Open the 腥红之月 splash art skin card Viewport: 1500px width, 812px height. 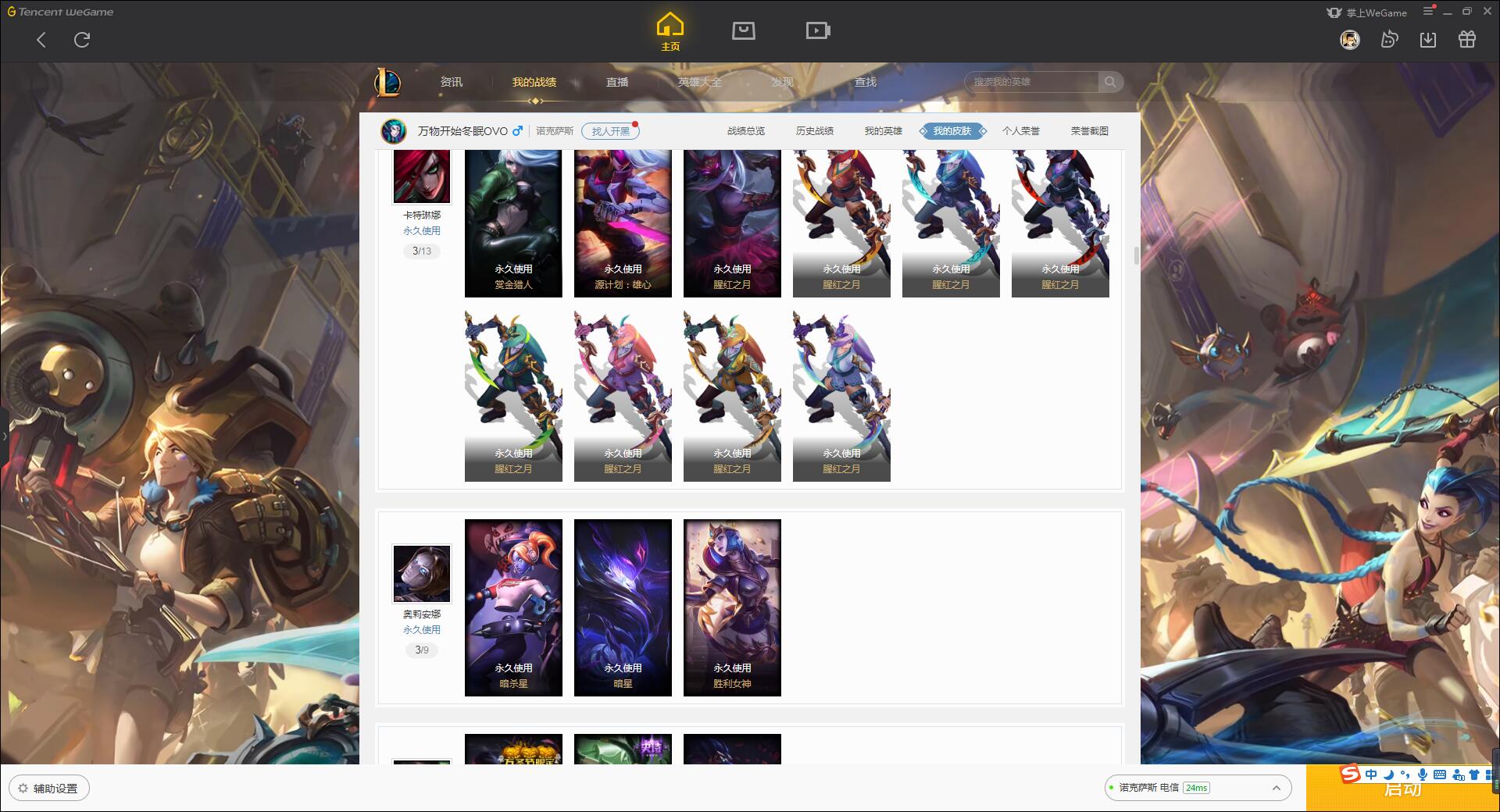732,223
